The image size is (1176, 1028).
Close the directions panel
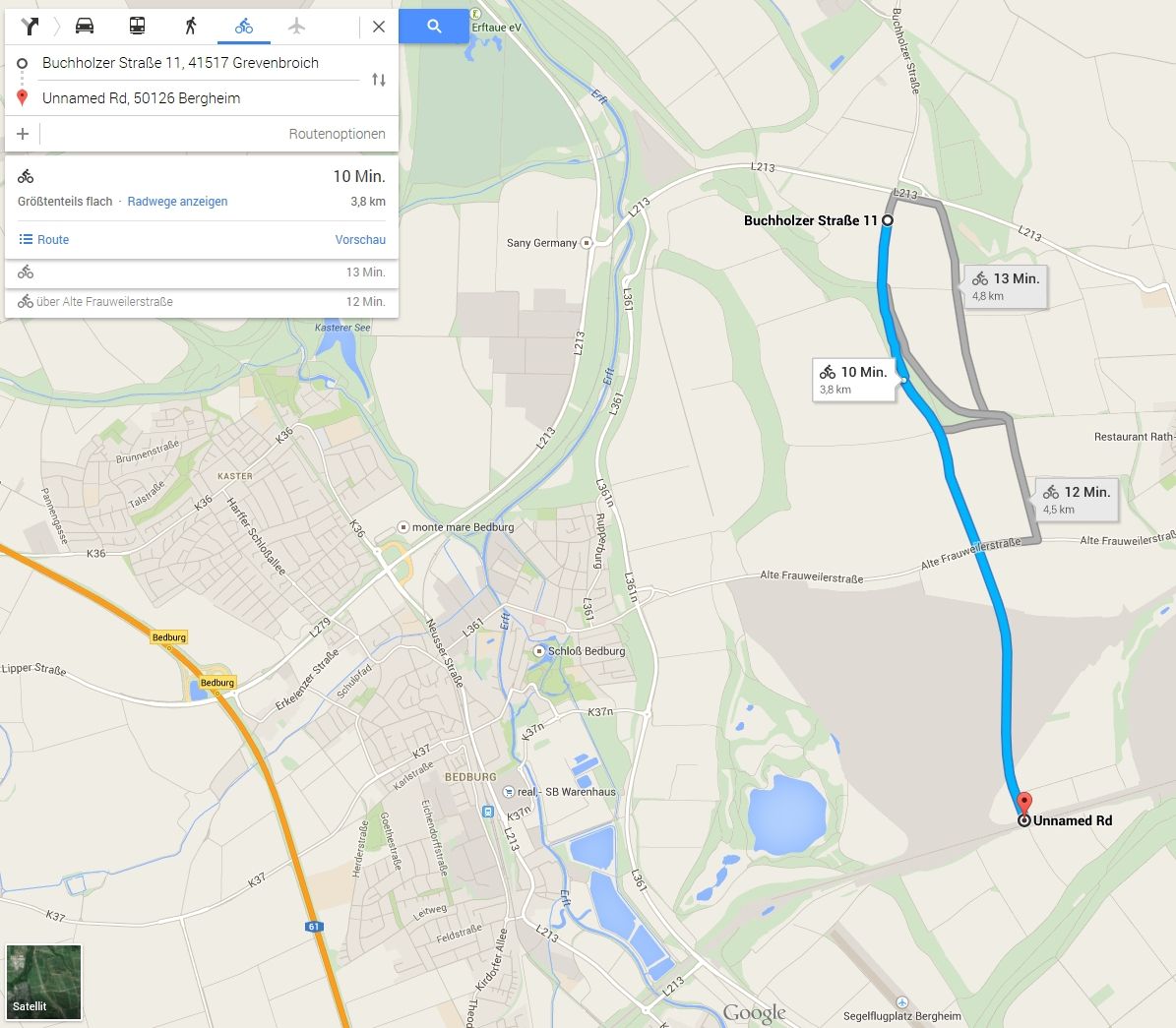pos(379,27)
